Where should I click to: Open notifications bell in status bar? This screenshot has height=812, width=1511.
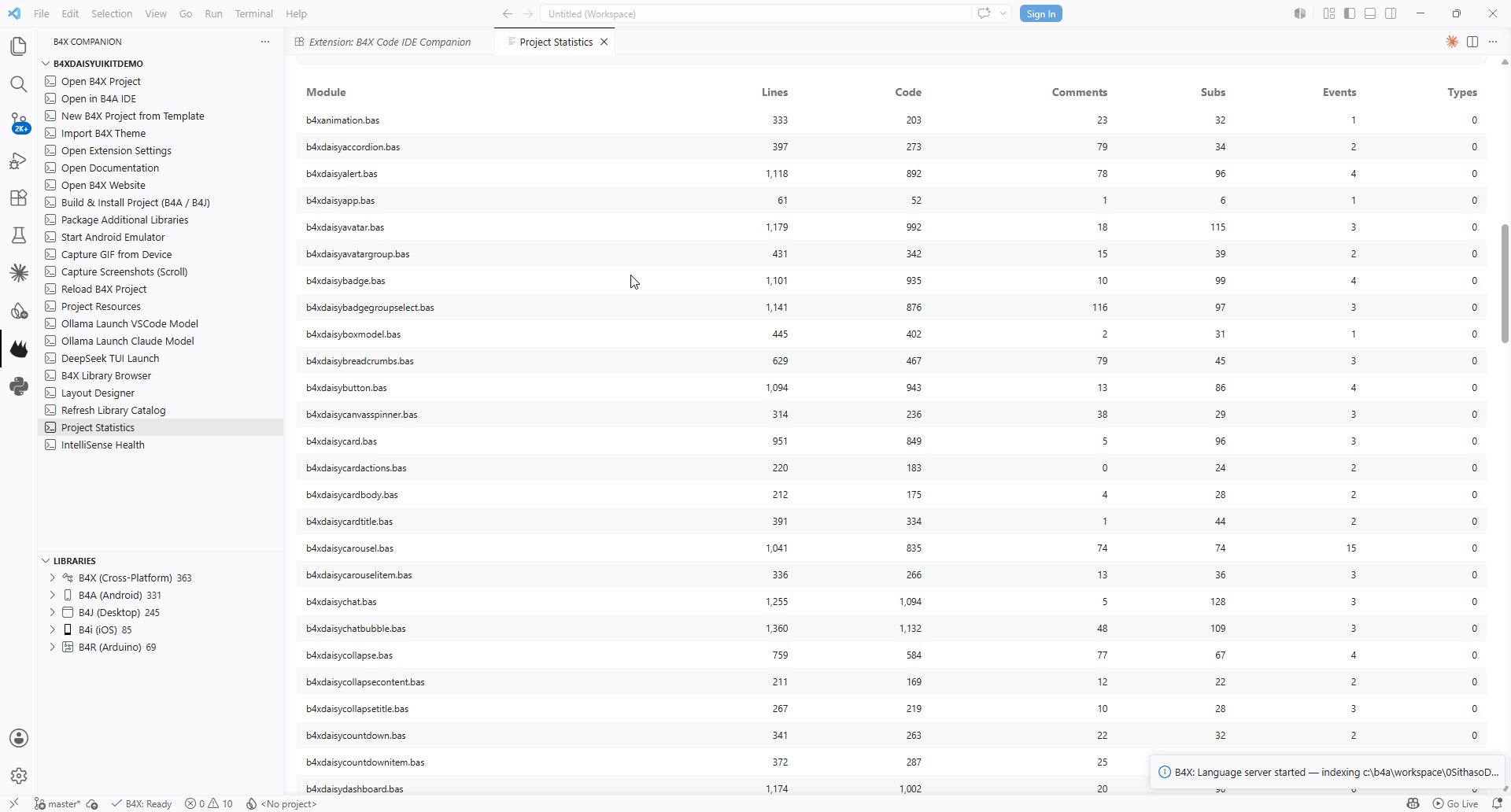tap(1497, 803)
